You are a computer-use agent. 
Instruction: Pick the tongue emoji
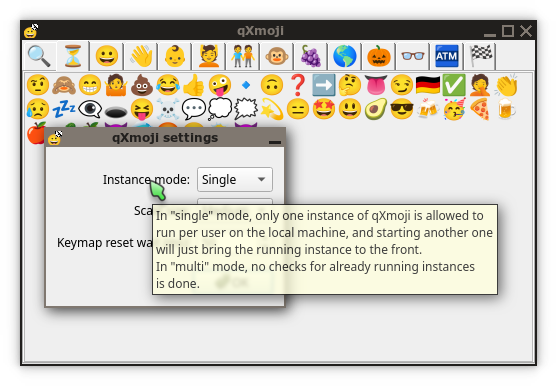tap(376, 85)
